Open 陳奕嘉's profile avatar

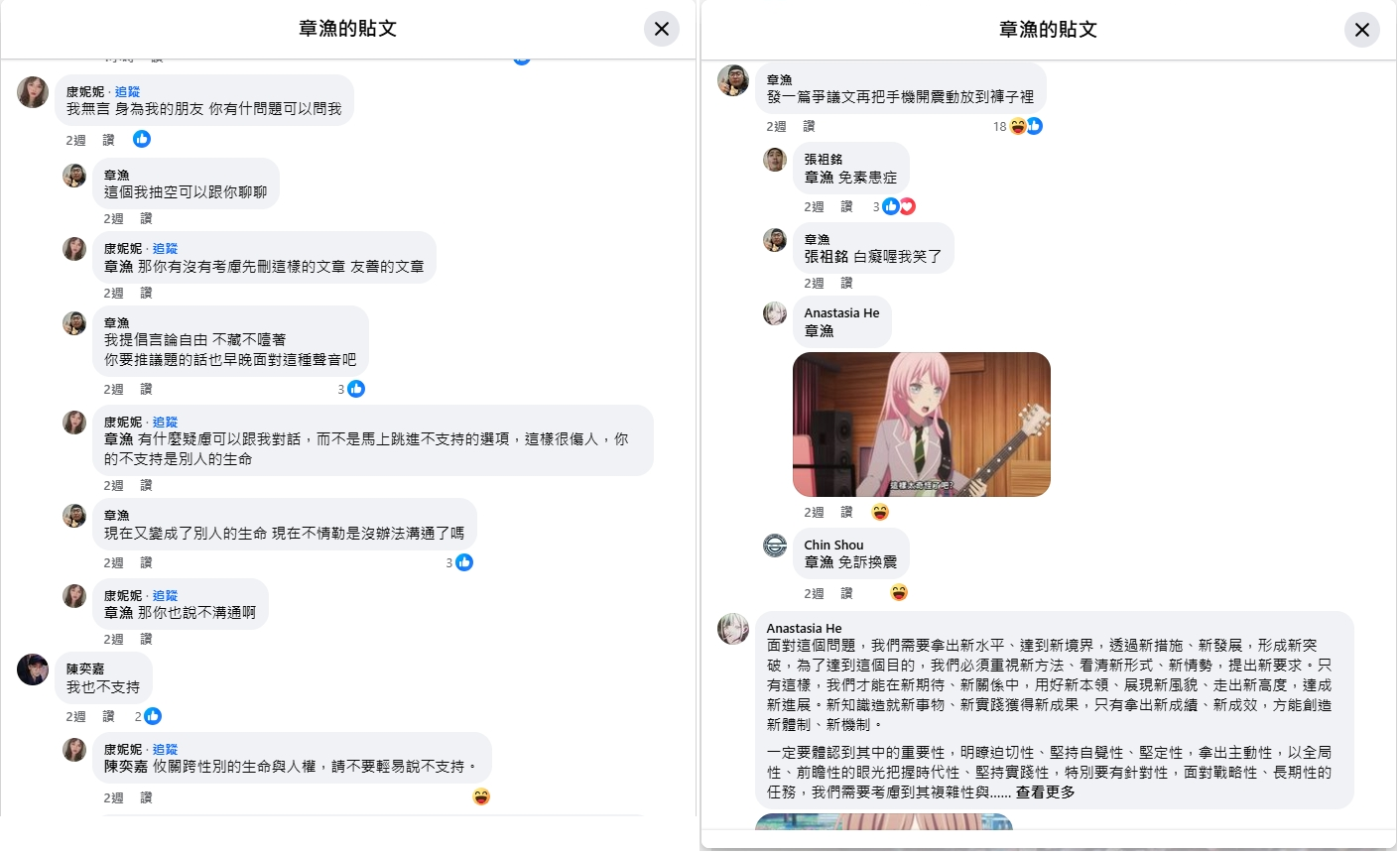point(33,670)
